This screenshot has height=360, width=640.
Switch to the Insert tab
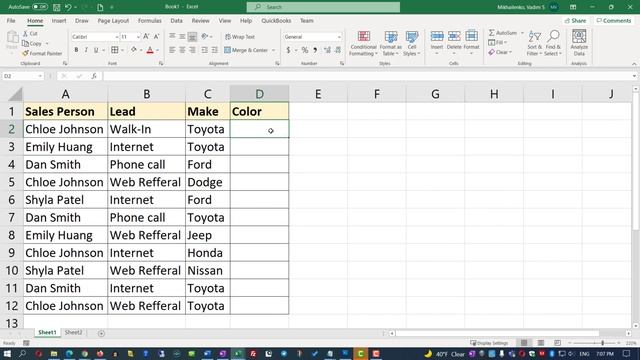(59, 20)
